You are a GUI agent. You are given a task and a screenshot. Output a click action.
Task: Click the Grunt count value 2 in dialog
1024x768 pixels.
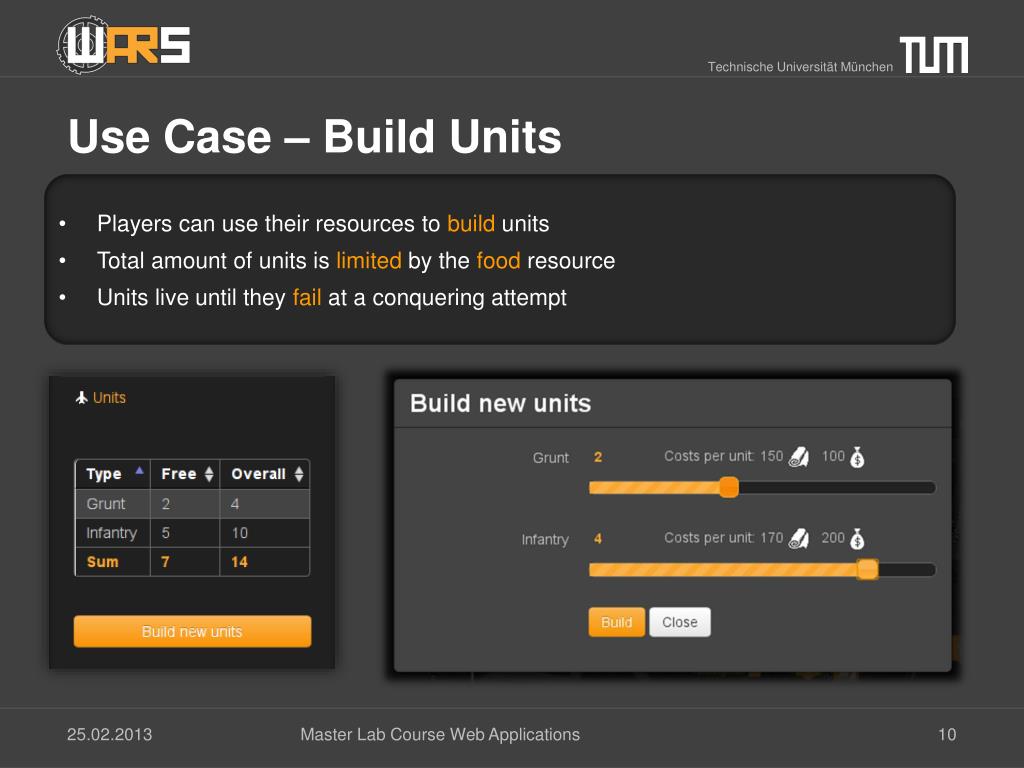(x=598, y=457)
